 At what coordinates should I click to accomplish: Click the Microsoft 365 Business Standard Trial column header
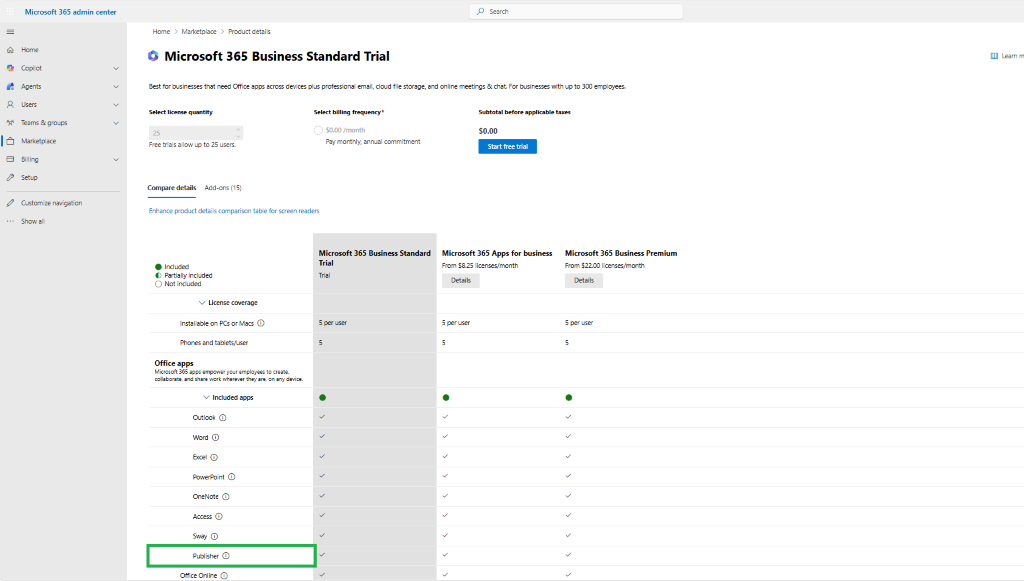(x=375, y=258)
